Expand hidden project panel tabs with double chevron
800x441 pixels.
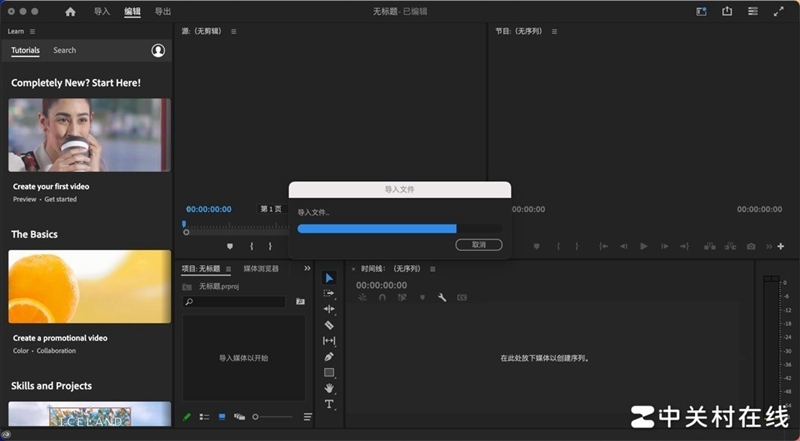click(307, 268)
